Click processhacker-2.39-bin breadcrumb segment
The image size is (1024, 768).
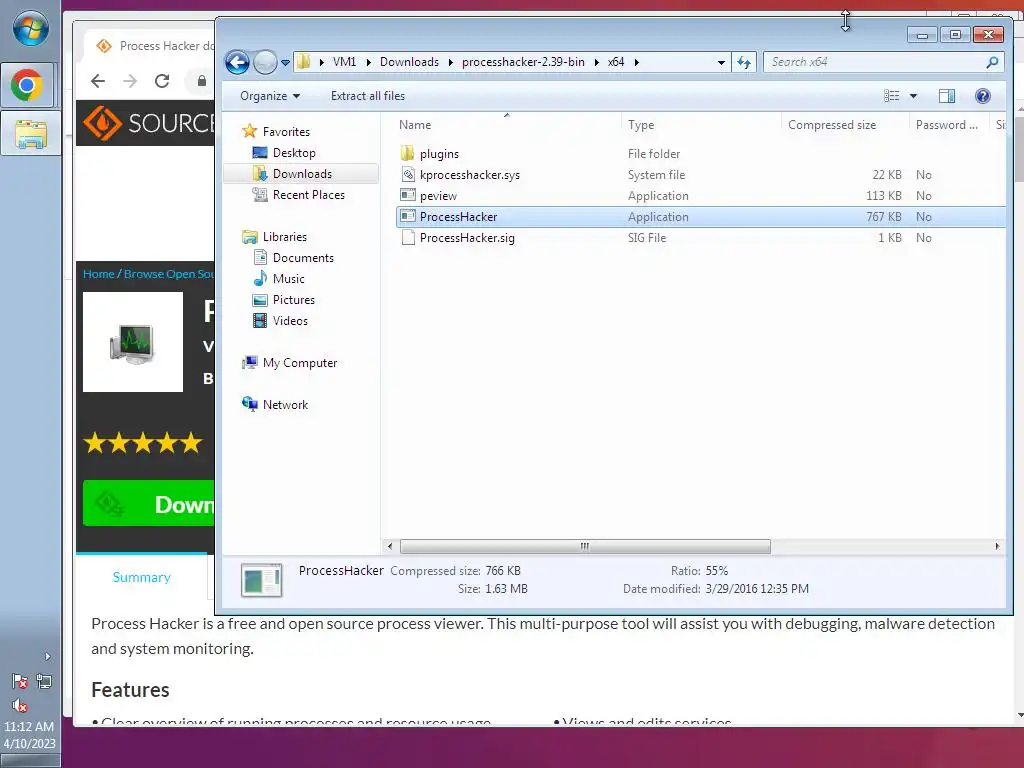523,62
